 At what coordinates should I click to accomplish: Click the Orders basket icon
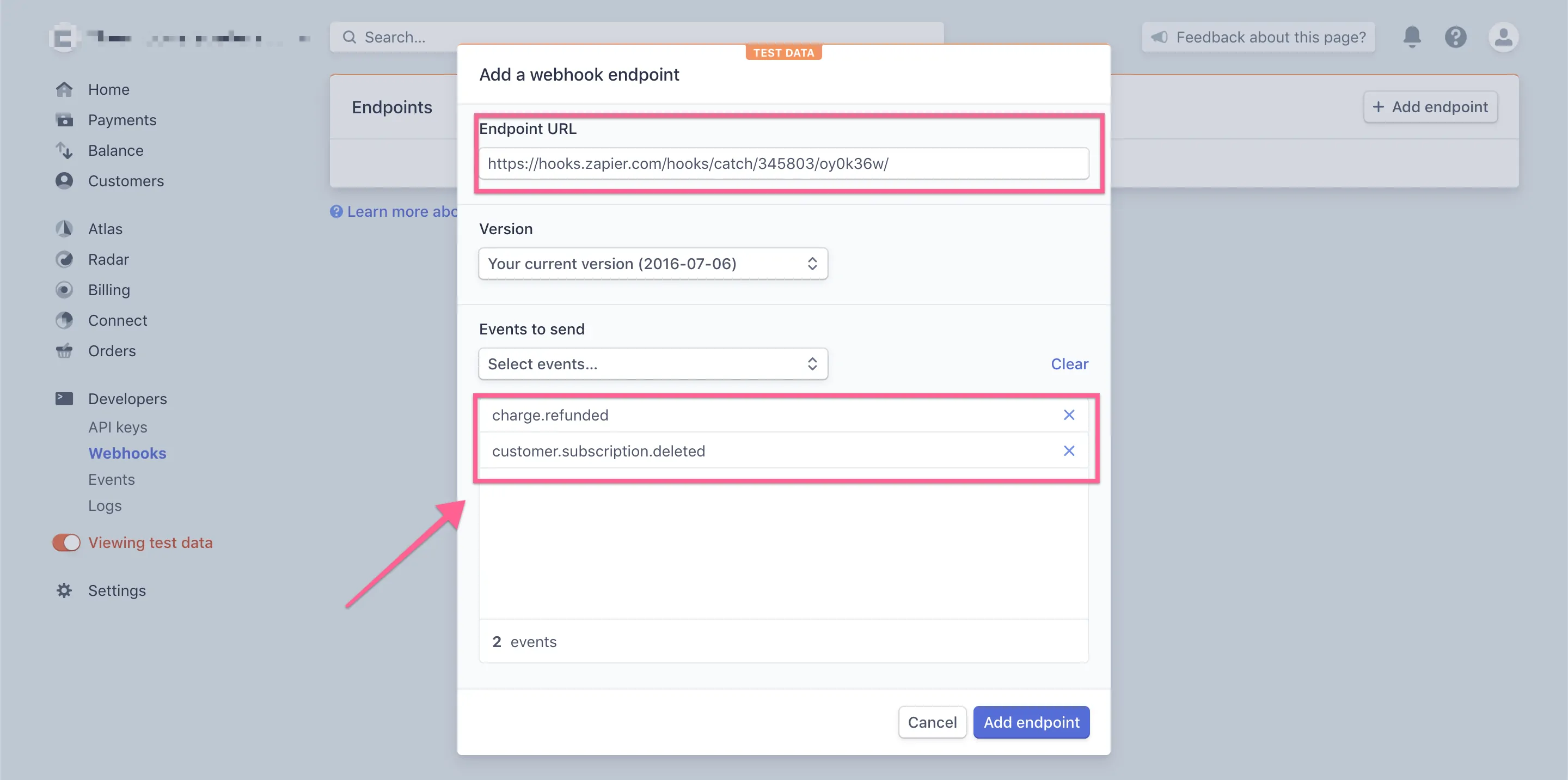(x=64, y=351)
